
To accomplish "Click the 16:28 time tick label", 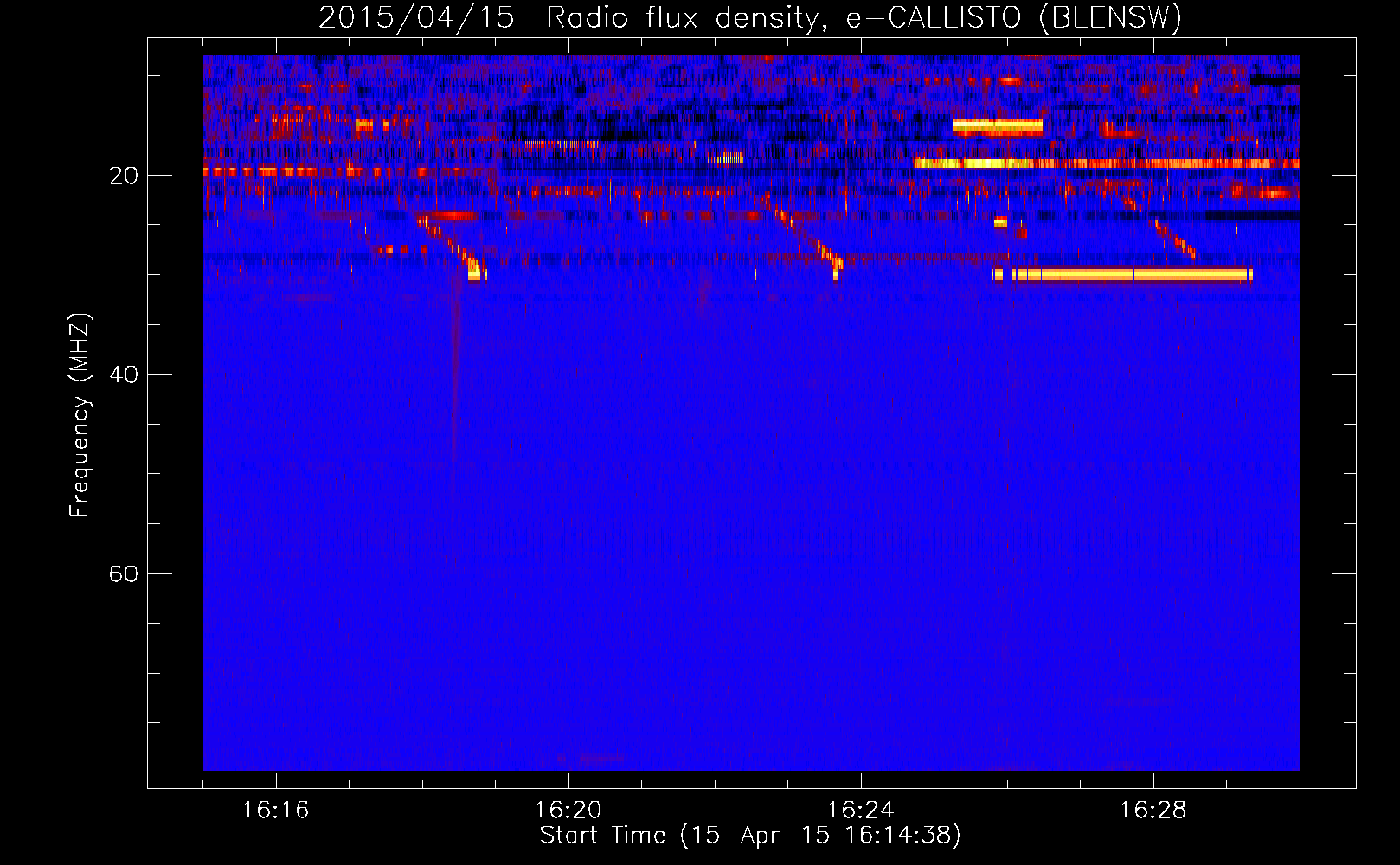I will [x=1153, y=811].
